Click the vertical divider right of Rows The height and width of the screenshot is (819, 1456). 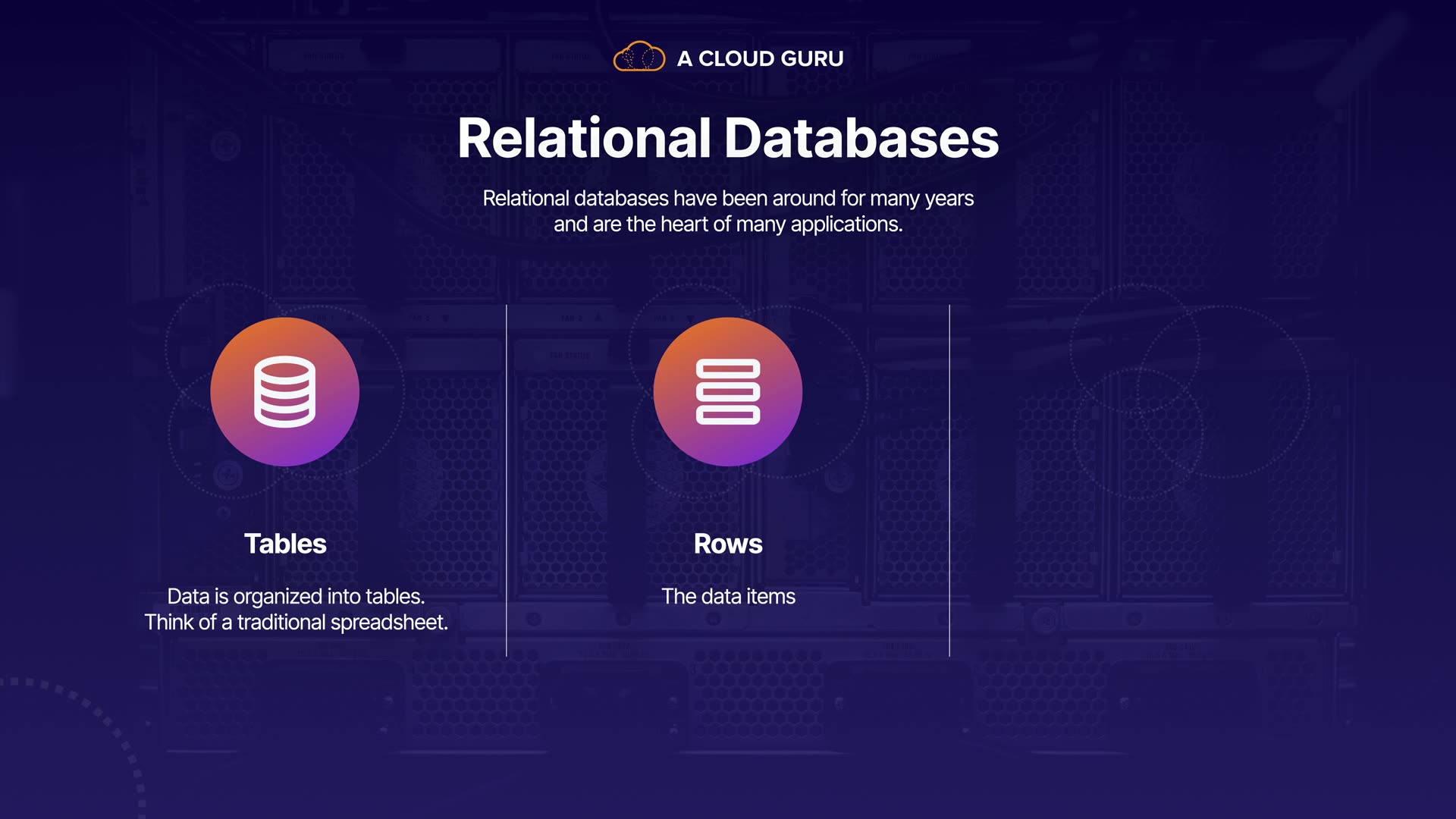pos(949,481)
